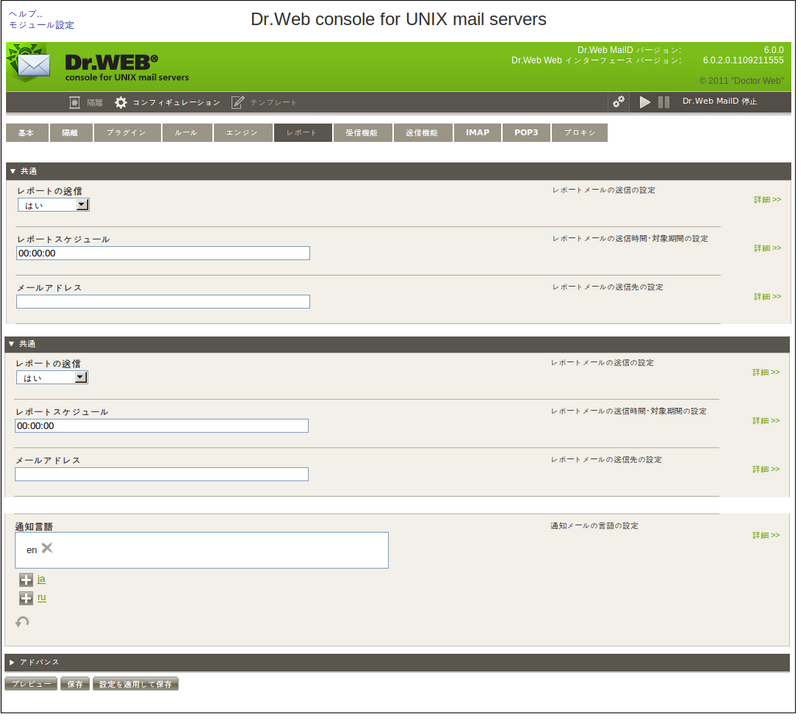
Task: Start Dr.Web MailD with the play icon
Action: pos(645,102)
